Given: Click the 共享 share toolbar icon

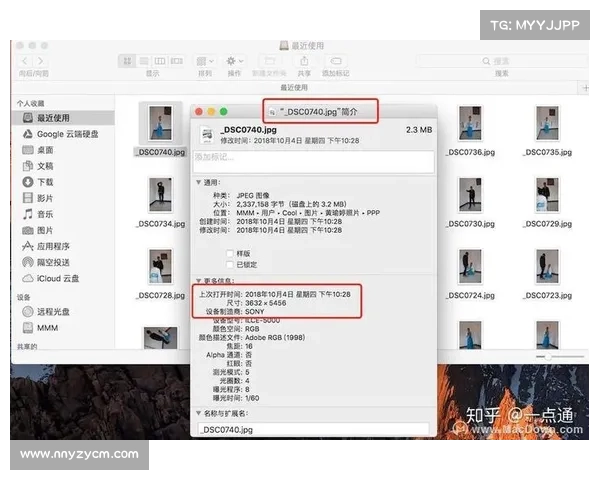Looking at the screenshot, I should point(304,61).
